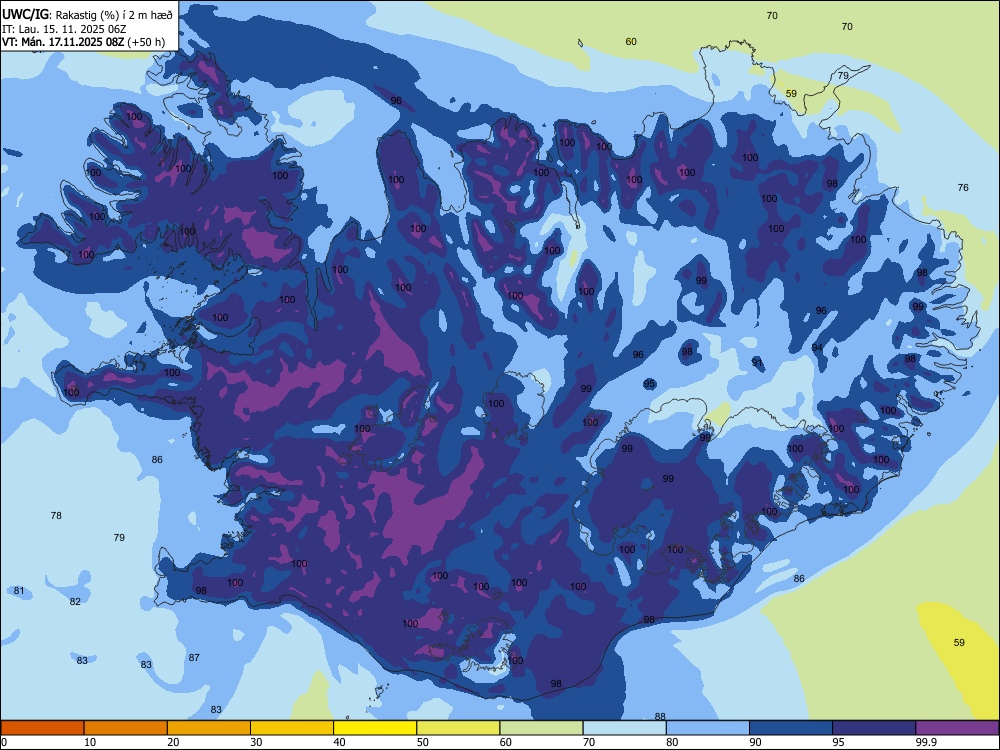Click the '94' humidity value on the map
1000x750 pixels.
817,348
